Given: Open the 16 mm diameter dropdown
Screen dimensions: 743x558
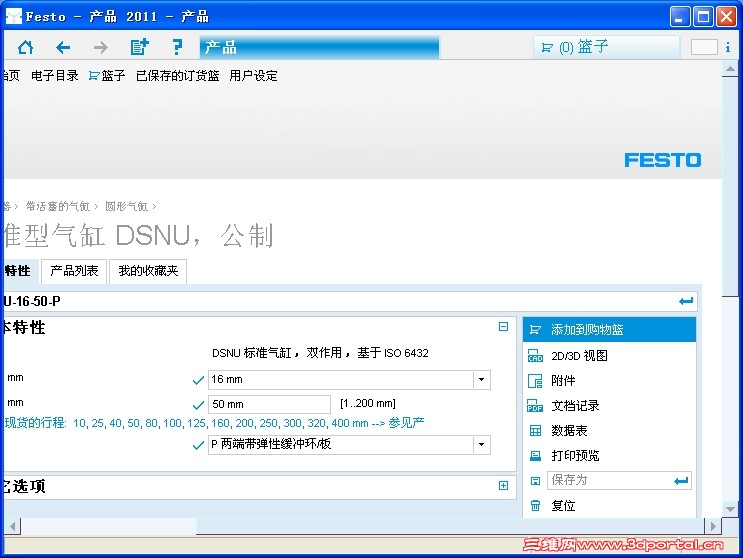Looking at the screenshot, I should 350,380.
